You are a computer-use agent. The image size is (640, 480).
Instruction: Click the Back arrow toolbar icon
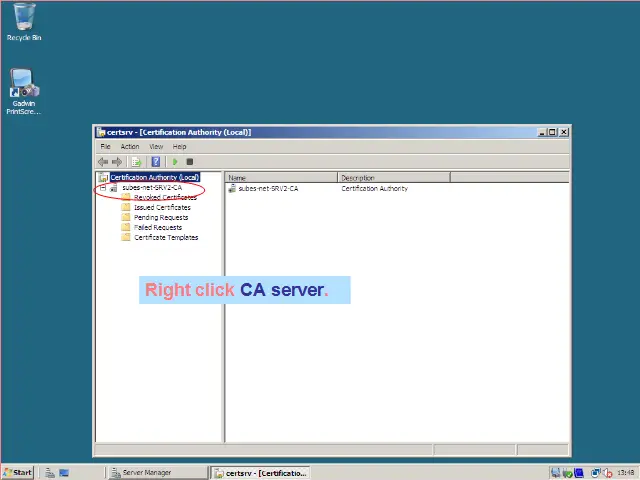point(103,161)
